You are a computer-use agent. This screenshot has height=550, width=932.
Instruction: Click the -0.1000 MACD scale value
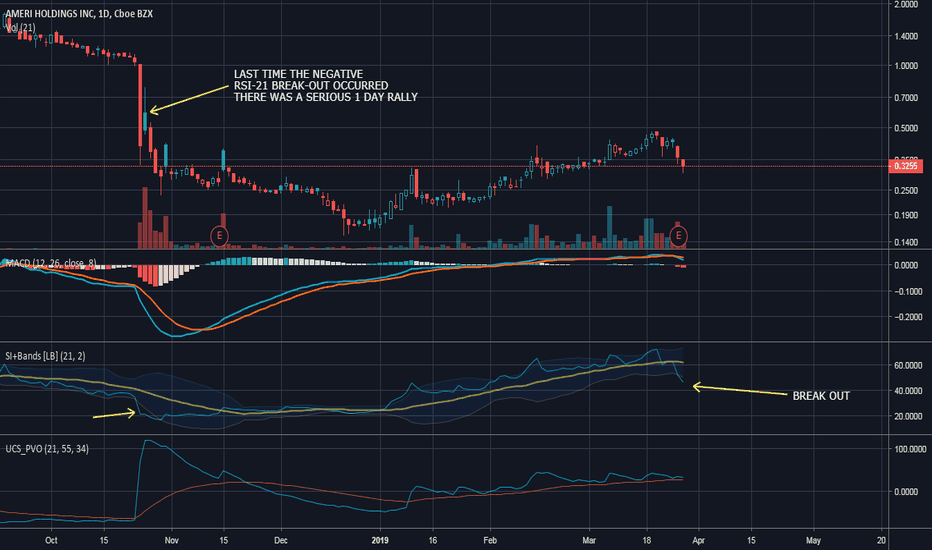(x=906, y=291)
